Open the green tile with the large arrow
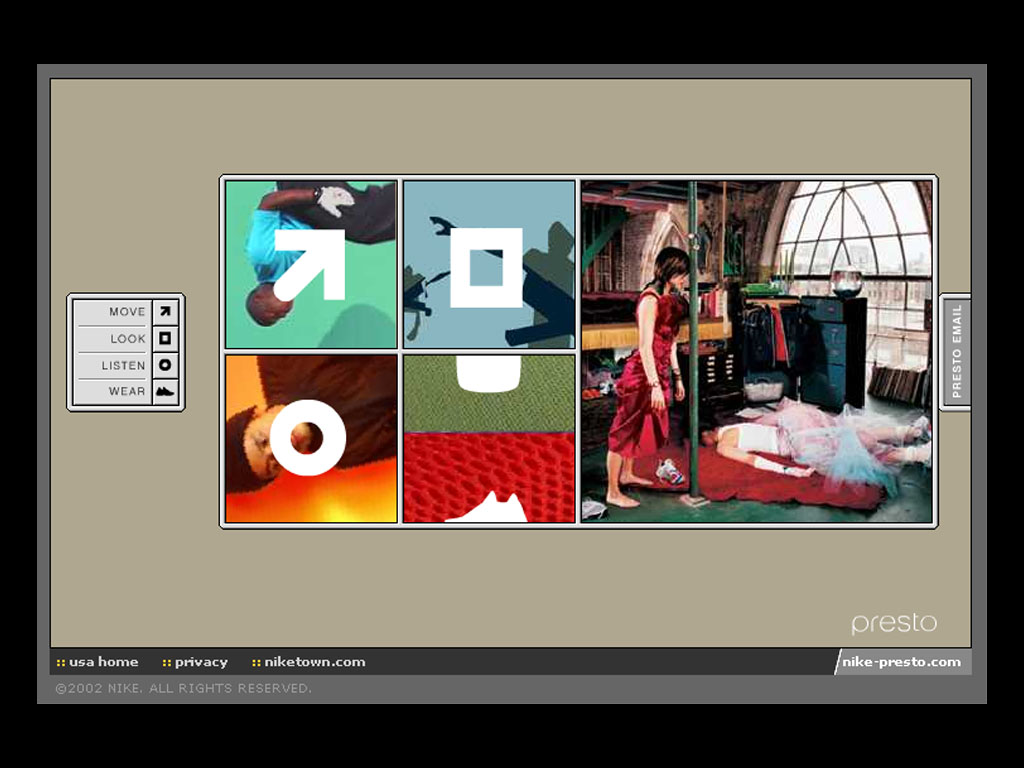Screen dimensions: 1024x768 pos(311,264)
